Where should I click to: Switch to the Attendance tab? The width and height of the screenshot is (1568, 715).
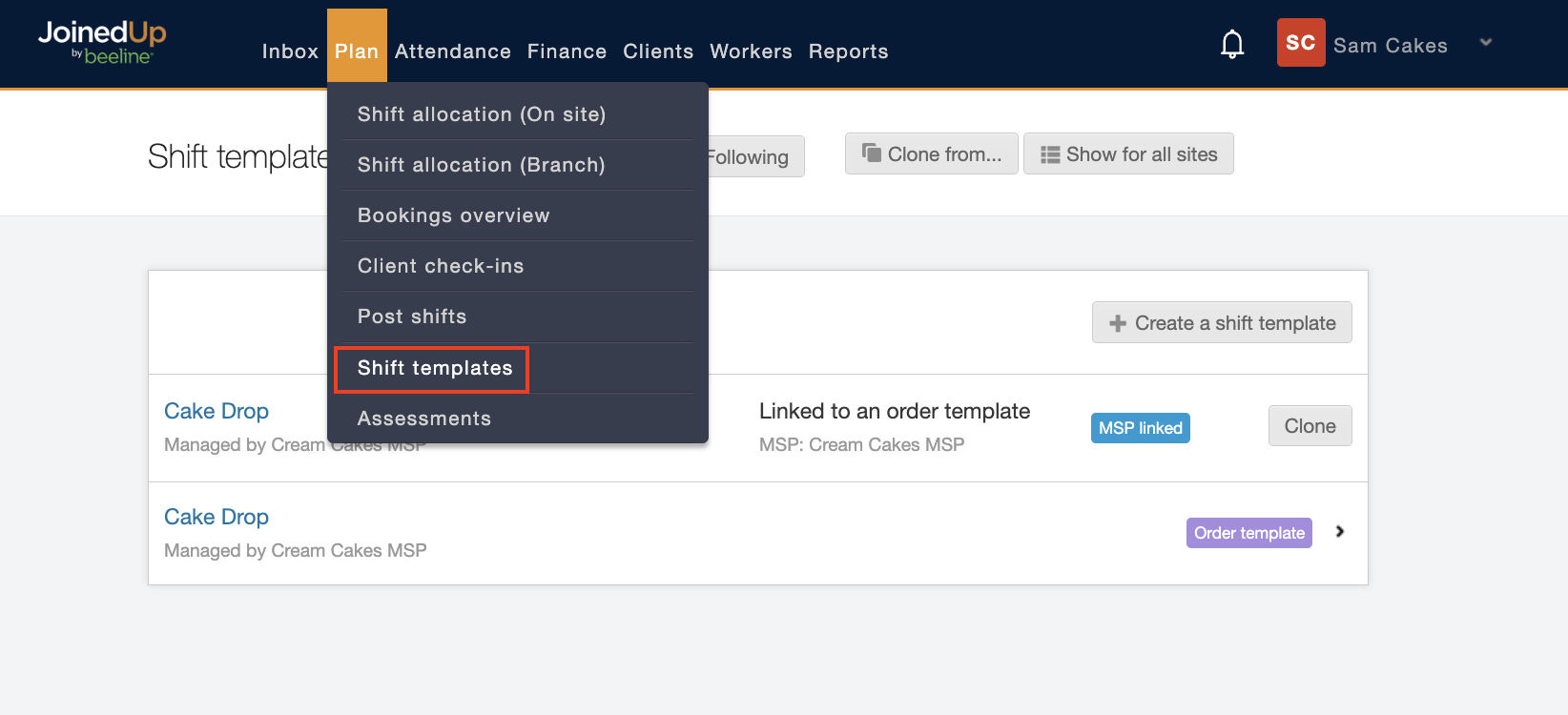(452, 51)
